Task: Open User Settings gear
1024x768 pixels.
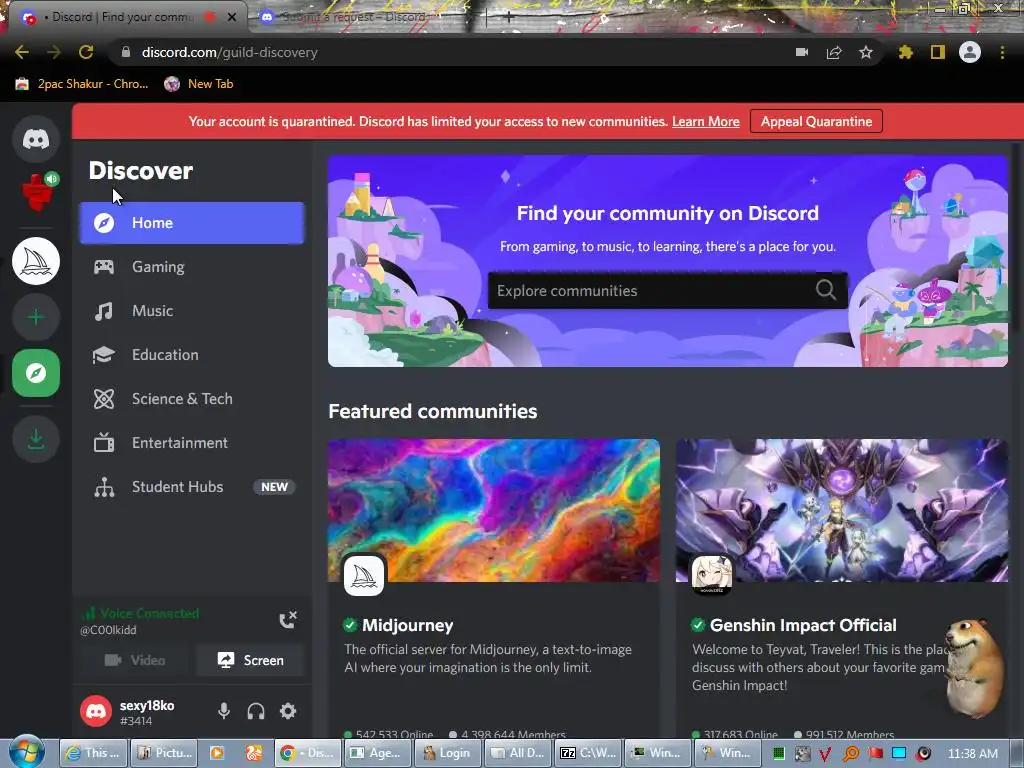Action: click(288, 711)
